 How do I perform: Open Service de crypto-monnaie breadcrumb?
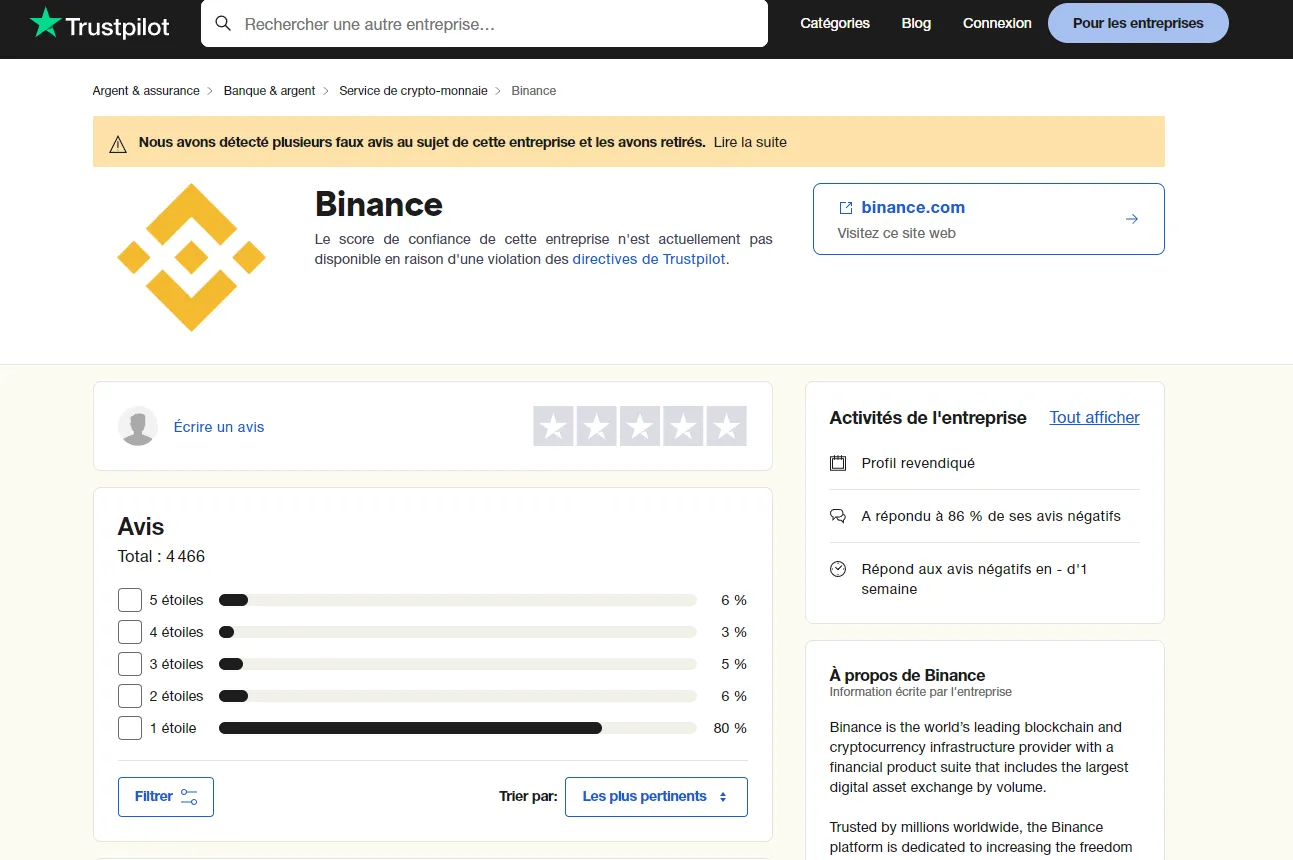[x=413, y=91]
